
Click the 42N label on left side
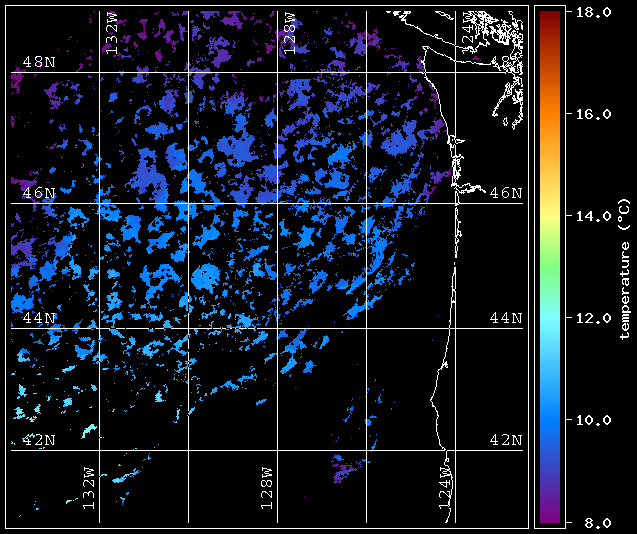point(39,440)
